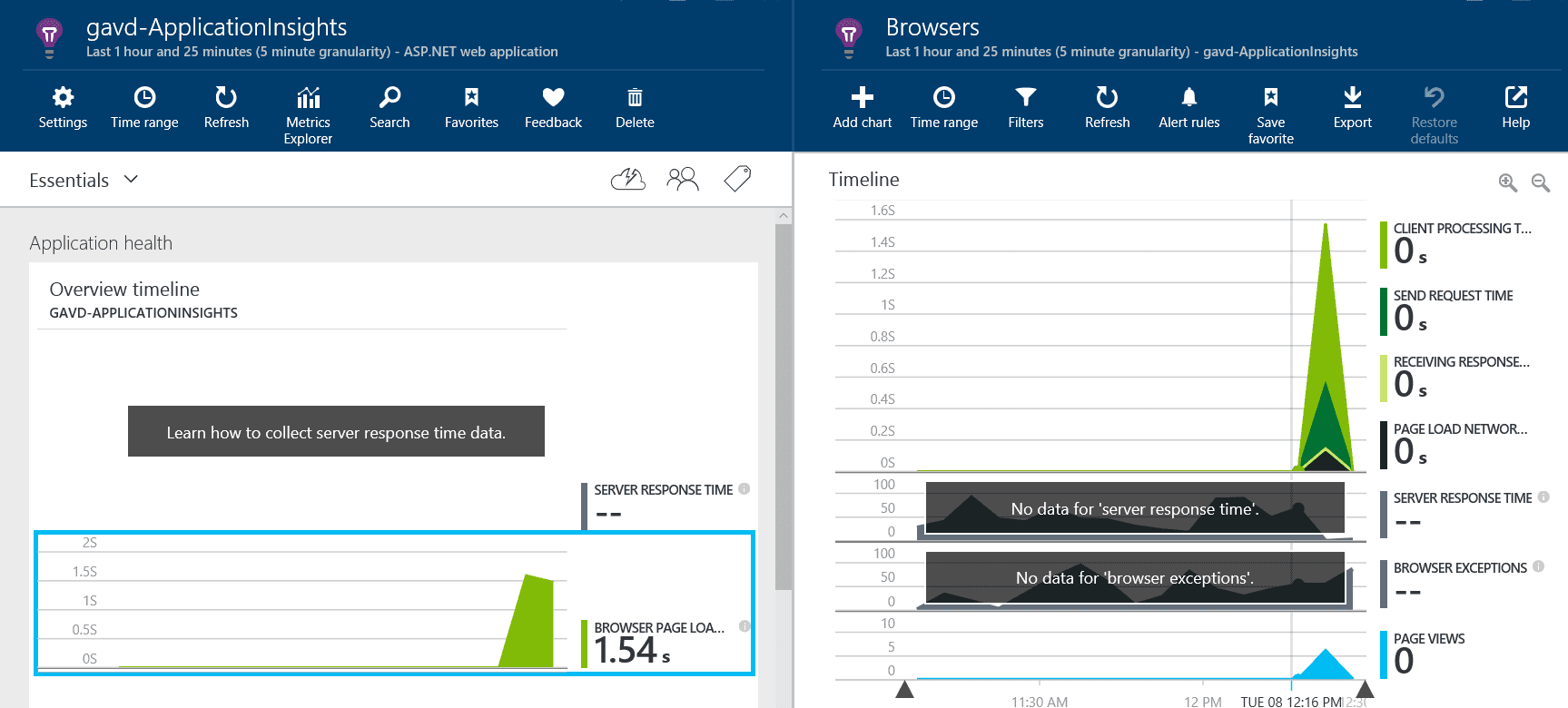This screenshot has height=708, width=1568.
Task: Click scroll up arrow of left blade
Action: pyautogui.click(x=784, y=216)
